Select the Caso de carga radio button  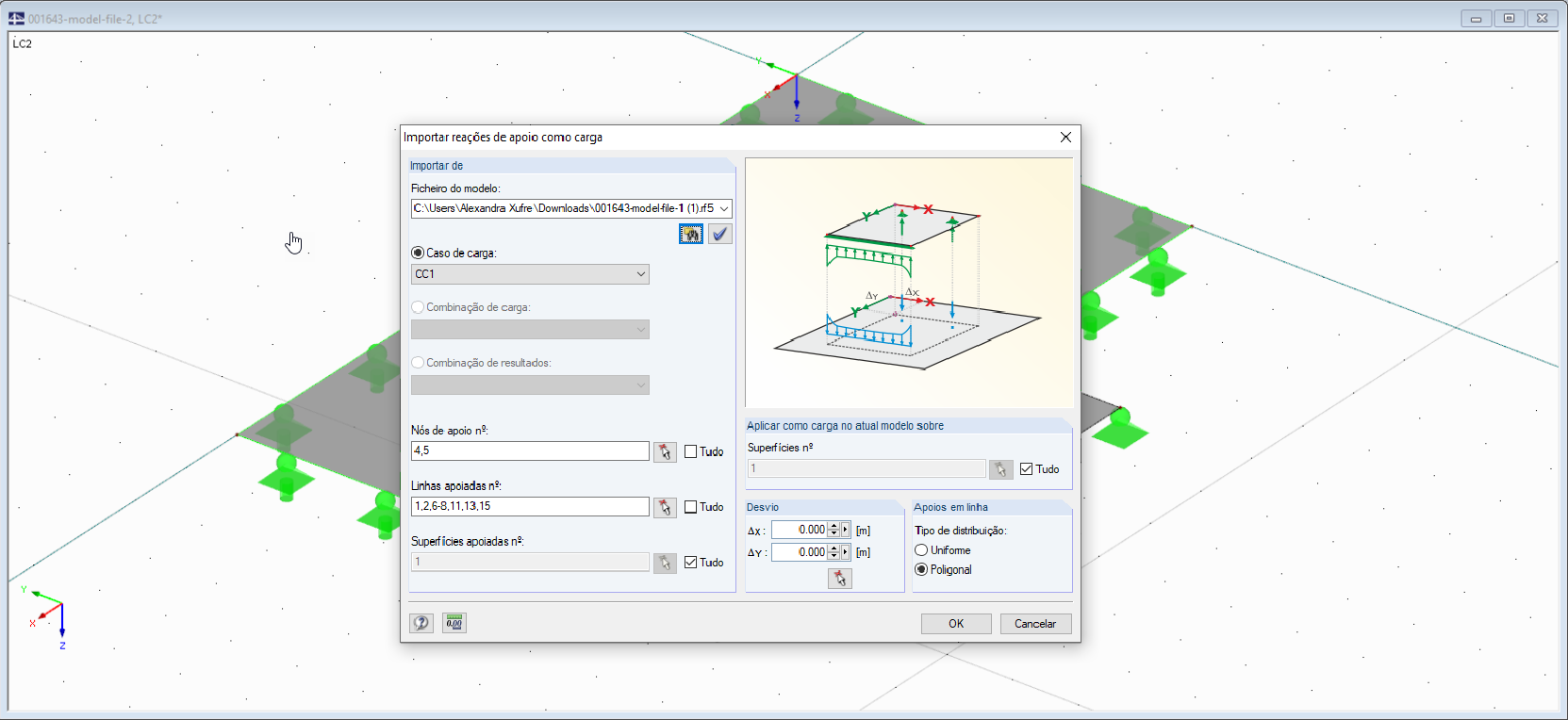(418, 253)
